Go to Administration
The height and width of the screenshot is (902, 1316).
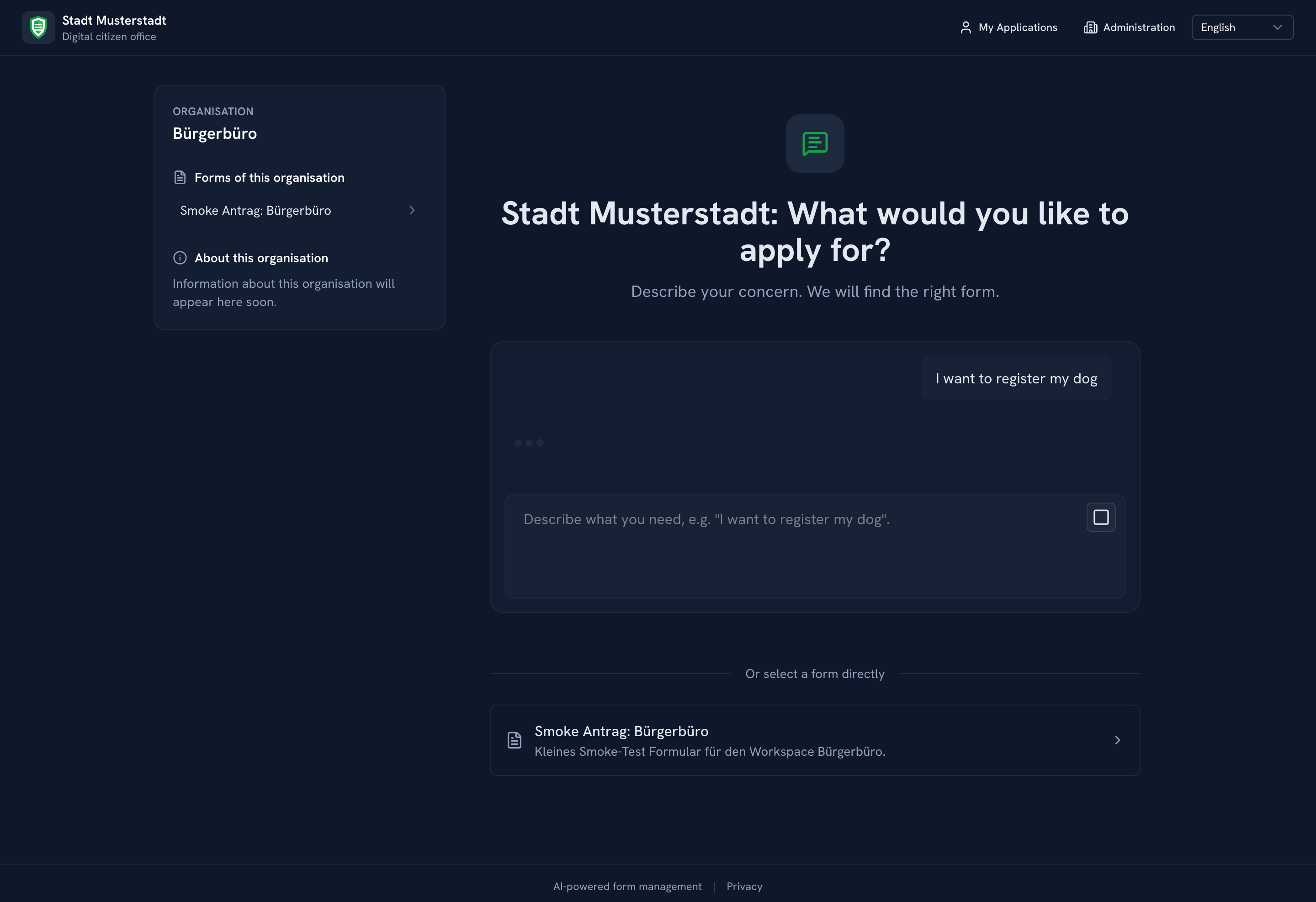(x=1129, y=27)
